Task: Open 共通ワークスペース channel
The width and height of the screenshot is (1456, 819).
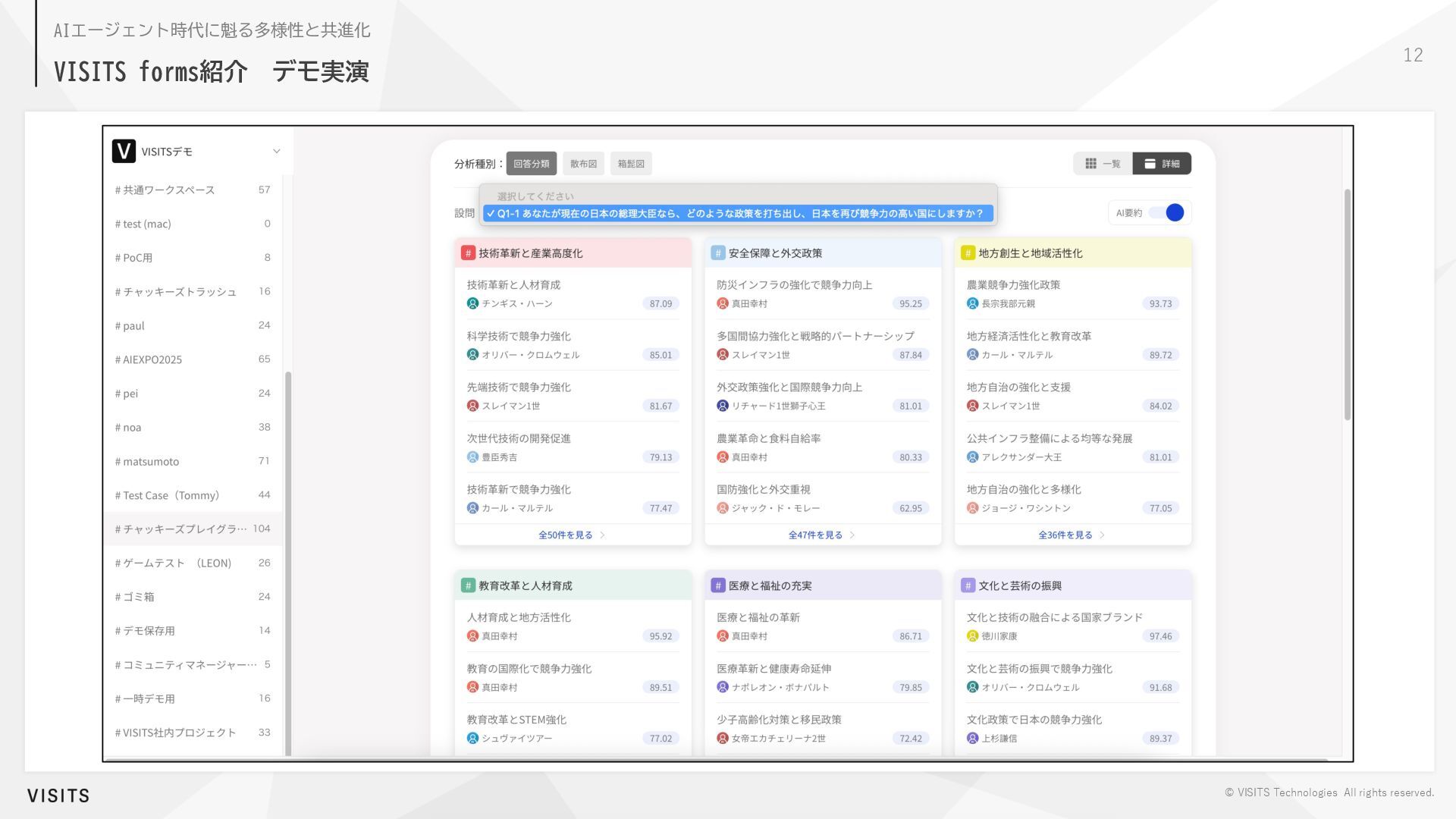Action: pos(193,190)
